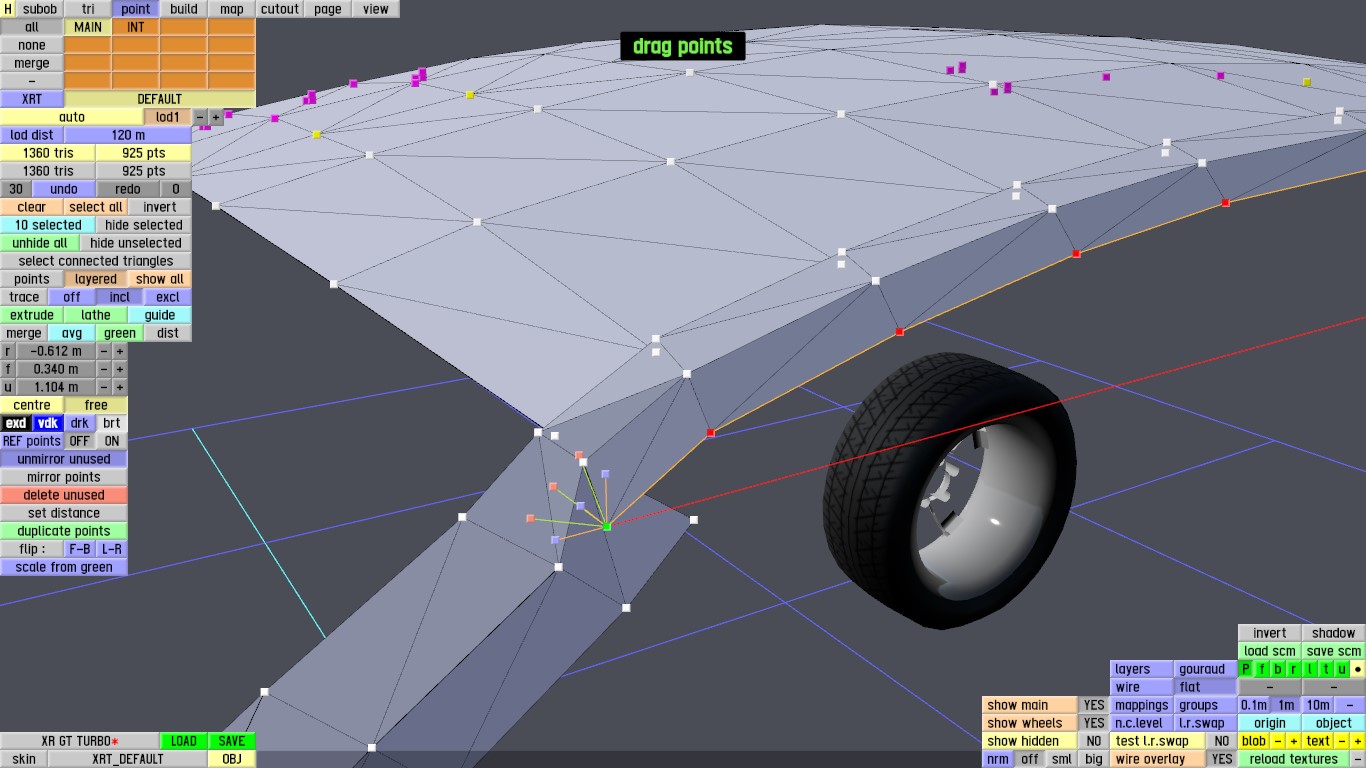Toggle the show hidden NO switch
Image resolution: width=1366 pixels, height=768 pixels.
pyautogui.click(x=1094, y=741)
